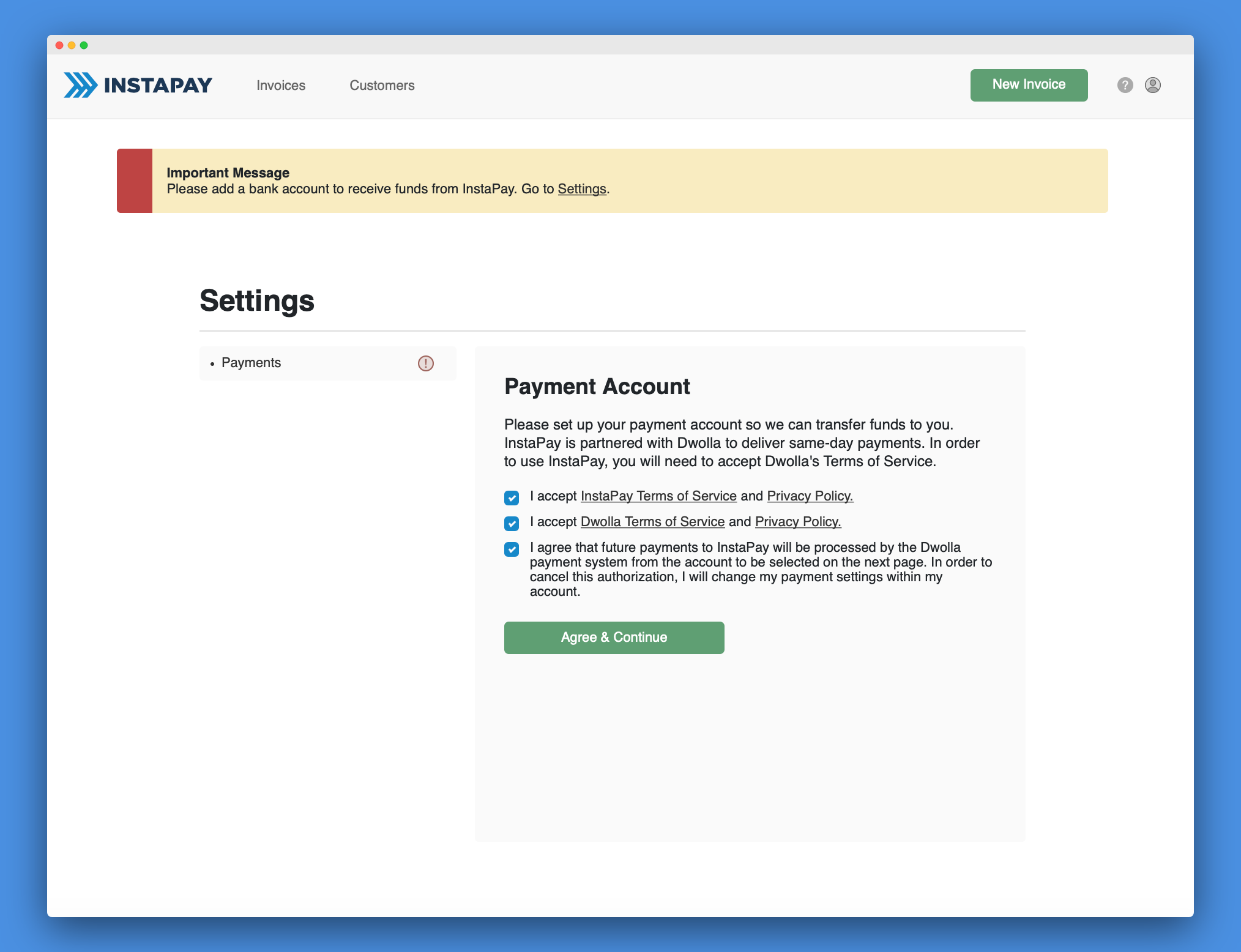1241x952 pixels.
Task: Open the Customers nav item
Action: pos(382,86)
